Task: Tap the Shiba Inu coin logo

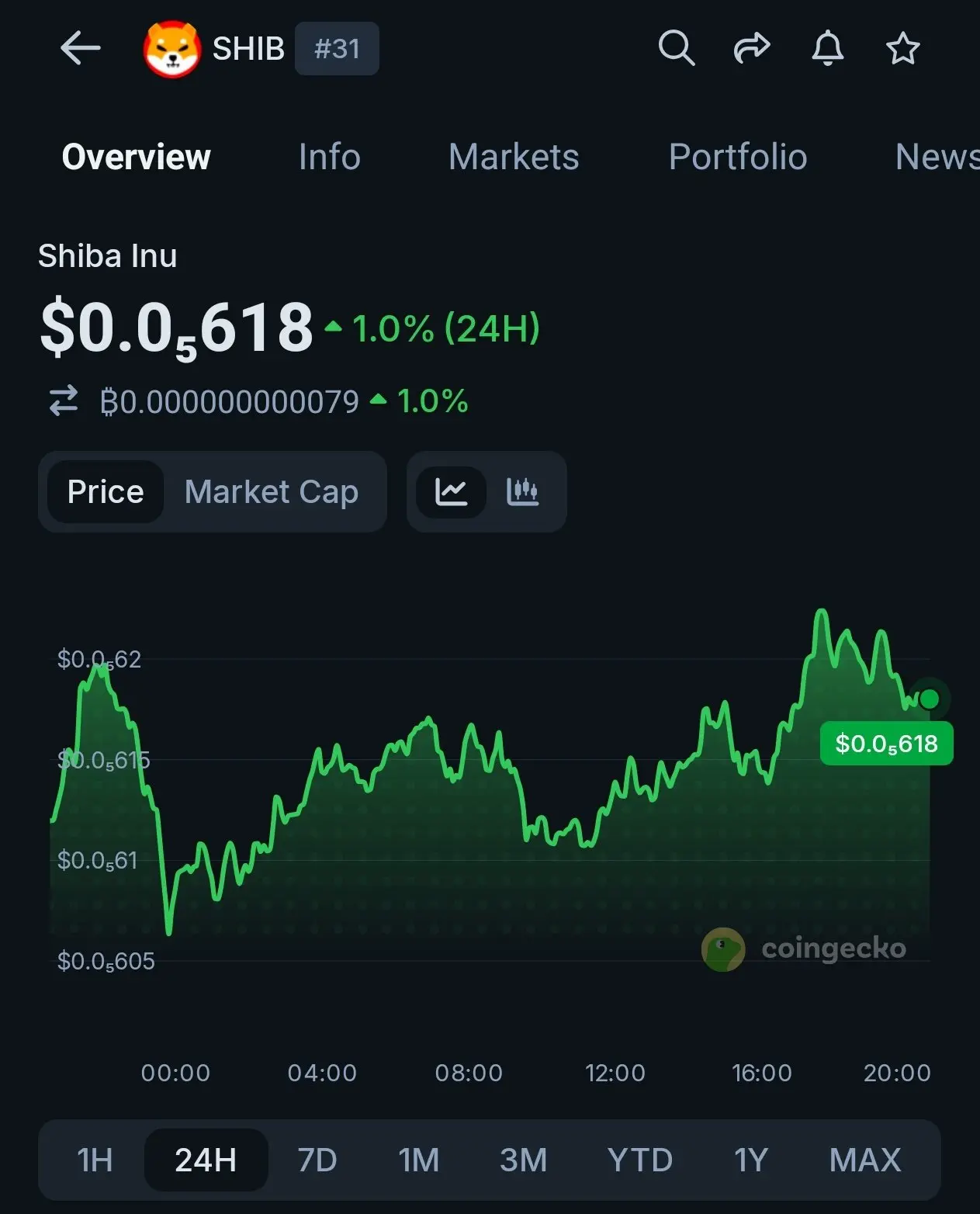Action: (172, 50)
